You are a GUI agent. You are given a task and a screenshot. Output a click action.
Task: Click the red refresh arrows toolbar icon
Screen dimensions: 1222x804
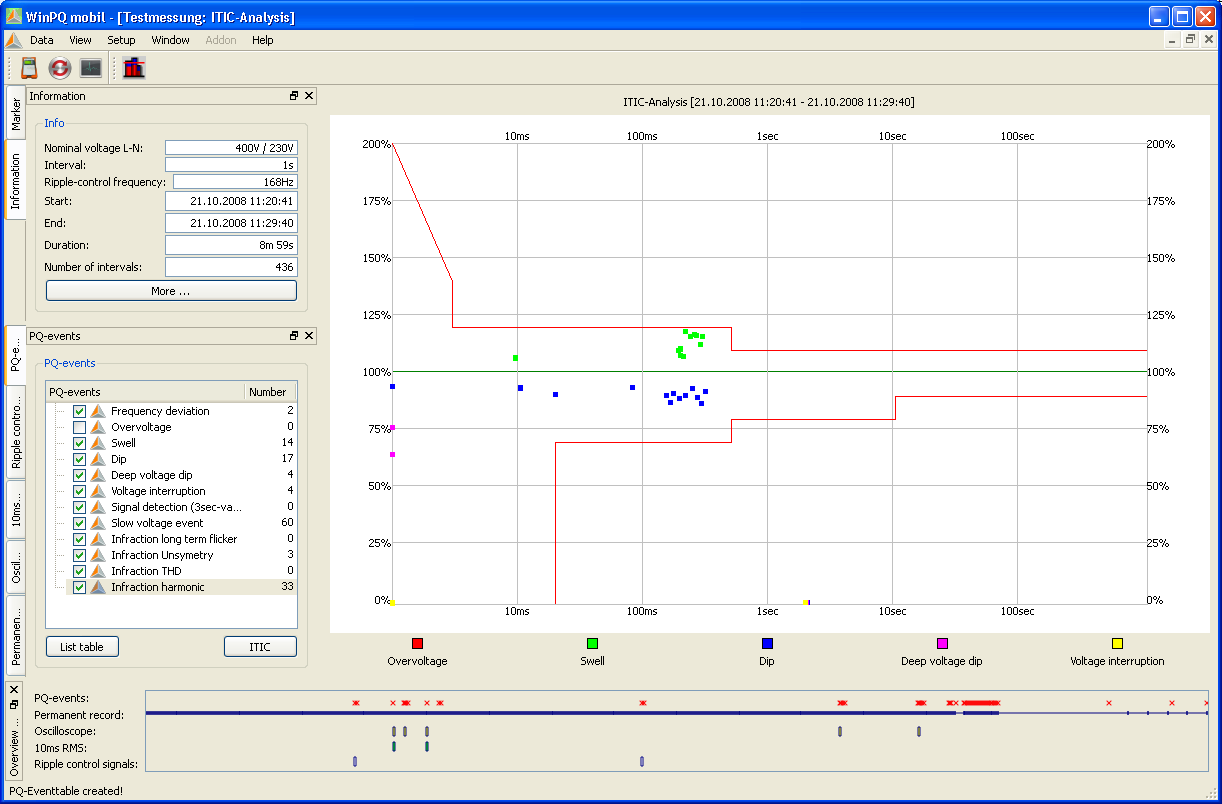[59, 69]
